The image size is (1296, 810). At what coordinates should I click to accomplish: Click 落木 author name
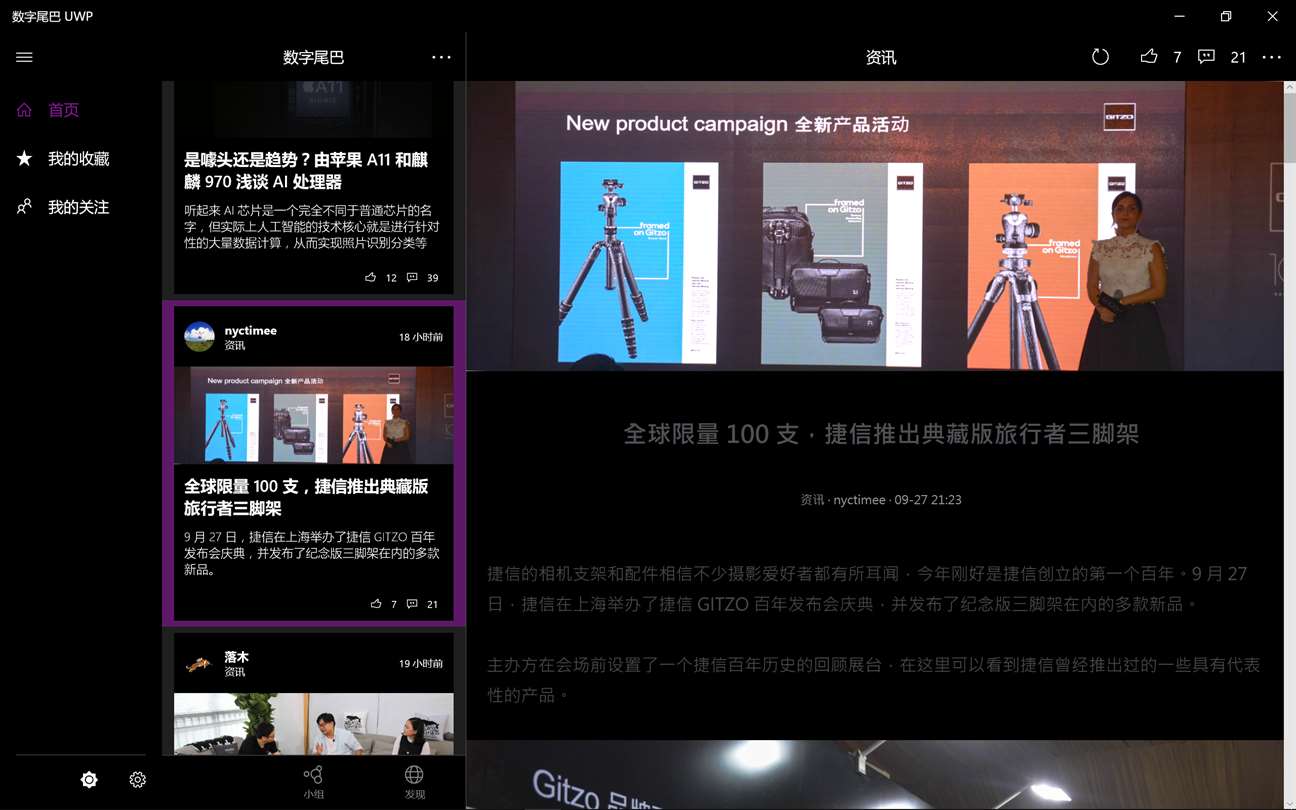point(236,657)
